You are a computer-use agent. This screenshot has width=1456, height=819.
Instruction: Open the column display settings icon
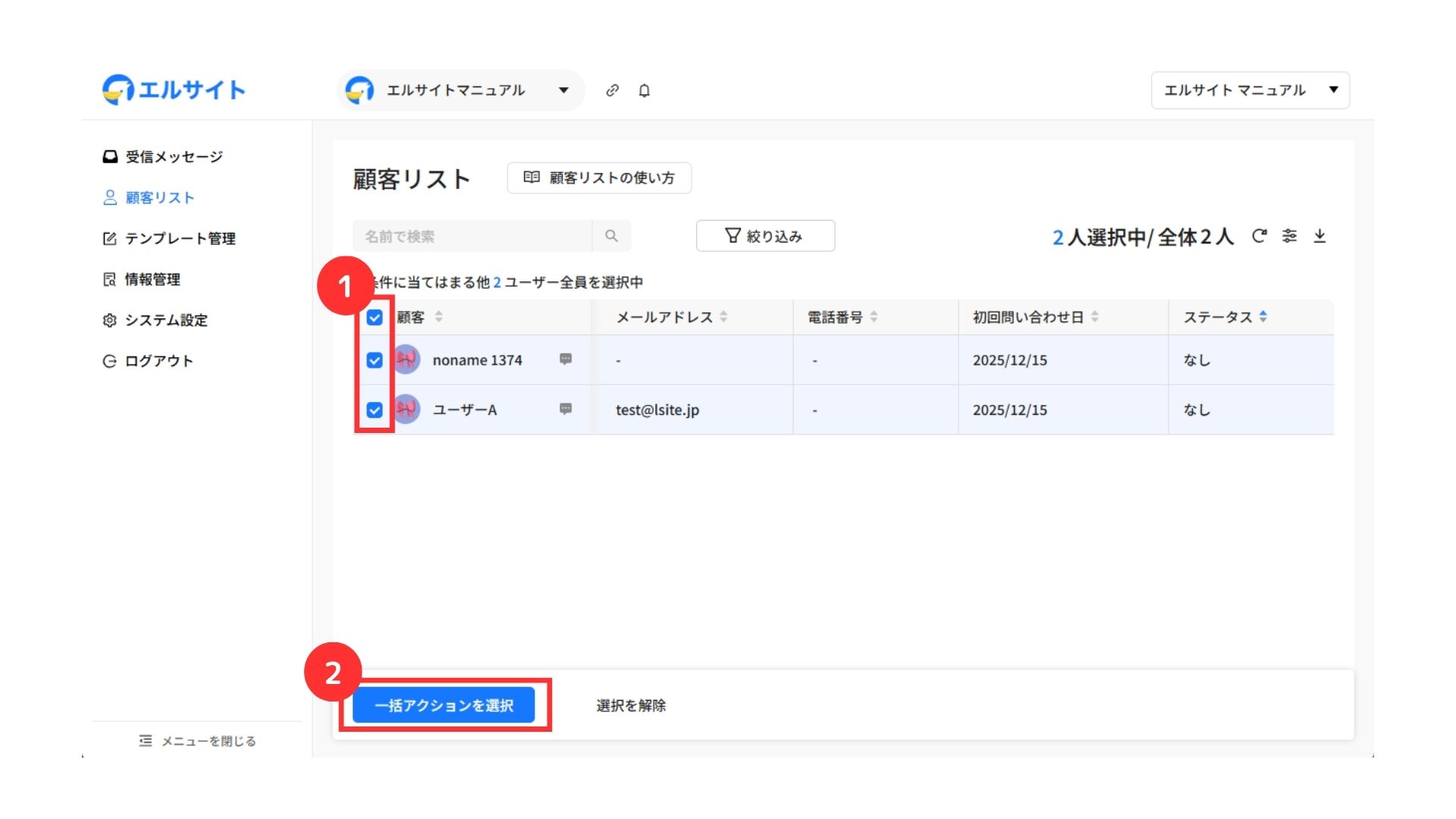[x=1289, y=236]
